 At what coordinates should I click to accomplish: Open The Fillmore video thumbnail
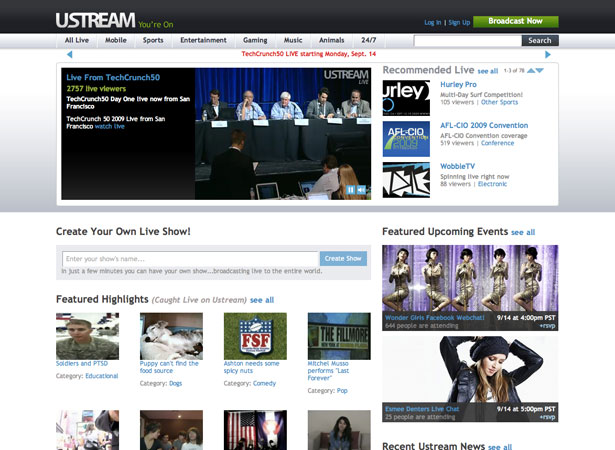tap(339, 336)
